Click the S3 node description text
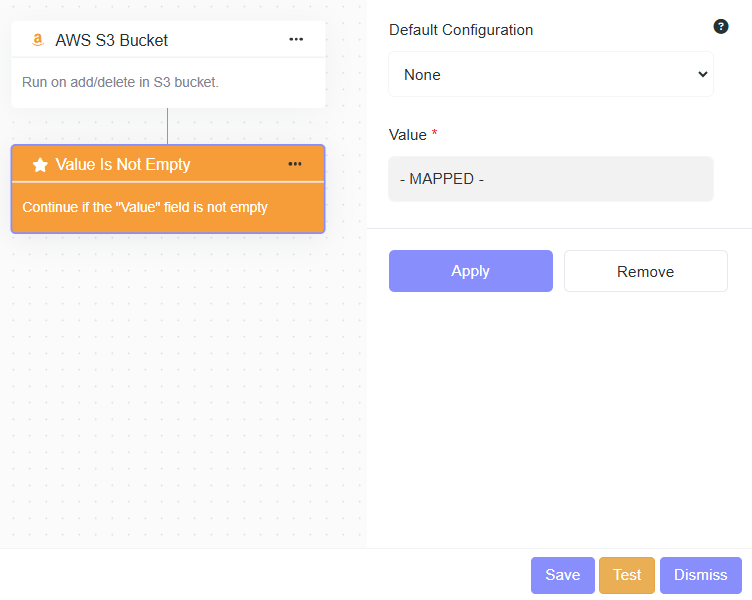Screen dimensions: 752x600 [x=120, y=82]
